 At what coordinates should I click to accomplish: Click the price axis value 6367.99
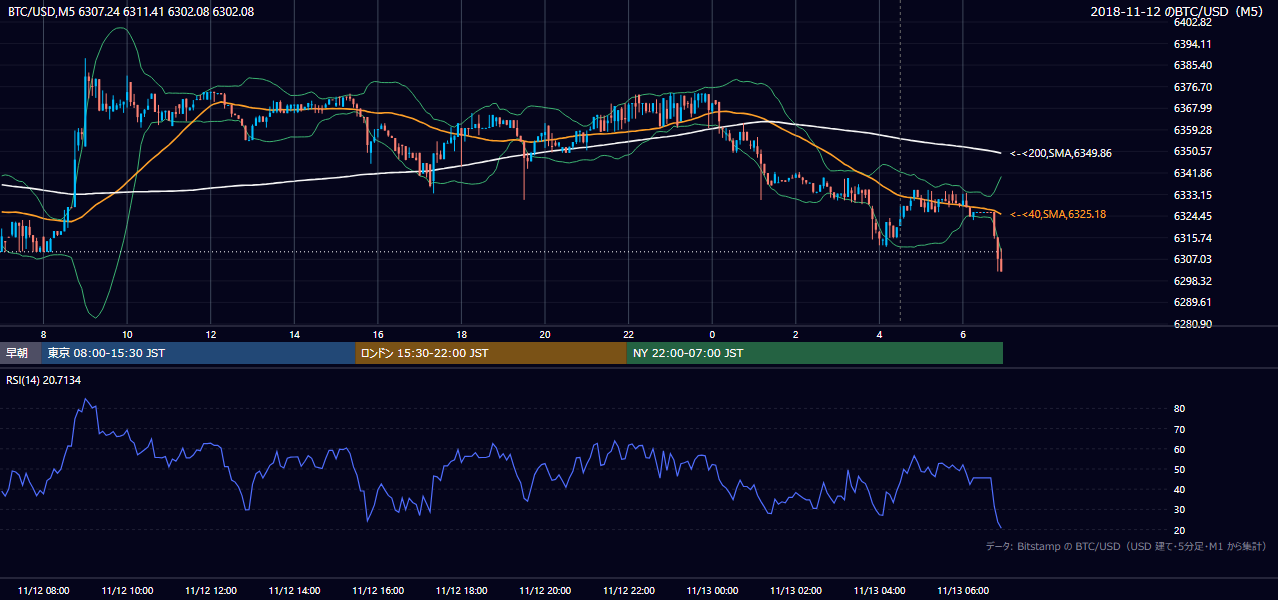pyautogui.click(x=1193, y=108)
